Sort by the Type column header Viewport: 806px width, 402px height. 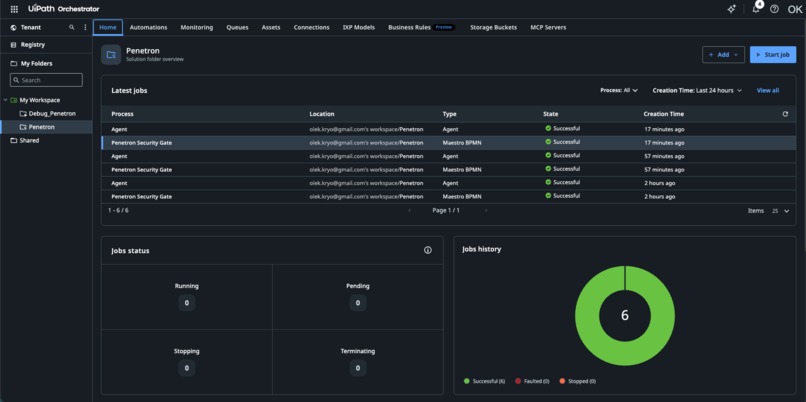[449, 114]
